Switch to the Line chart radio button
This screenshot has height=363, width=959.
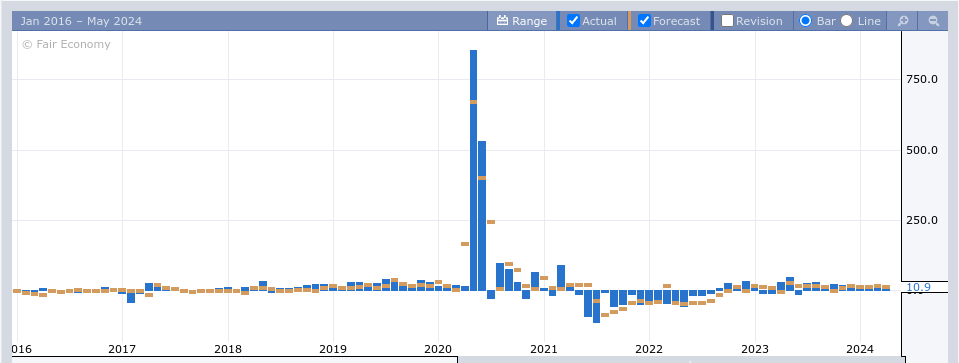846,21
